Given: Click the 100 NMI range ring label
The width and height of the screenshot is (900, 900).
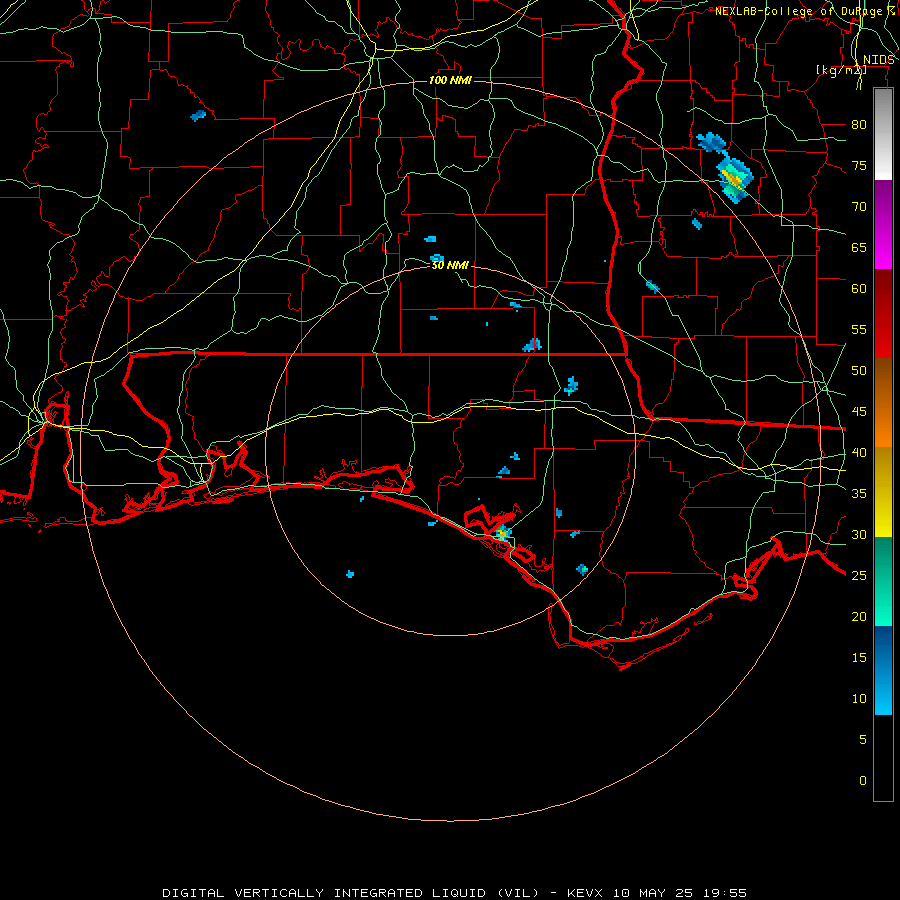Looking at the screenshot, I should (450, 80).
